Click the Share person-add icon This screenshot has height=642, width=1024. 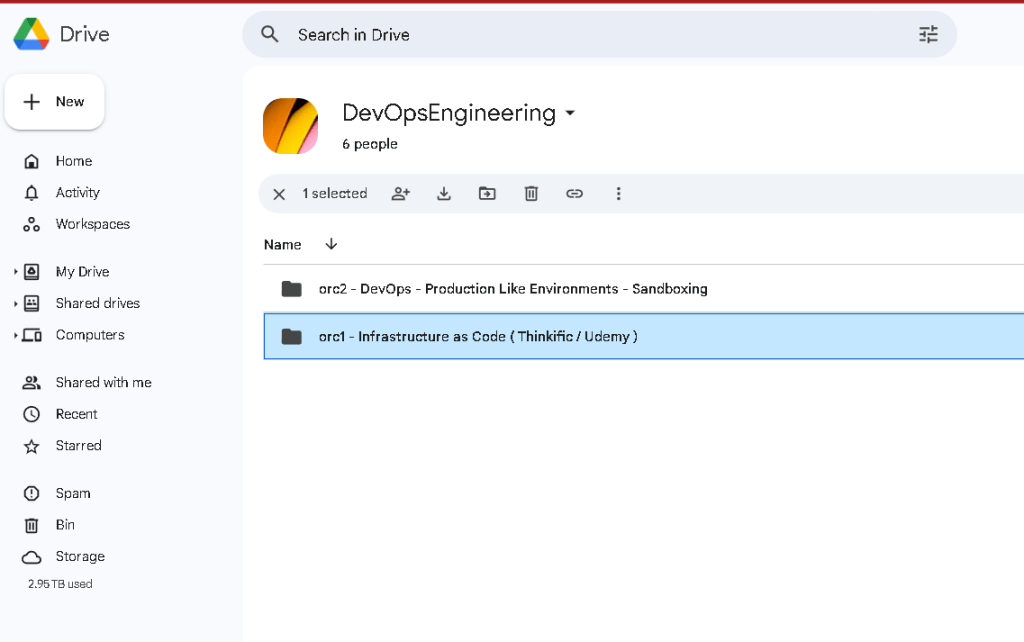coord(400,193)
